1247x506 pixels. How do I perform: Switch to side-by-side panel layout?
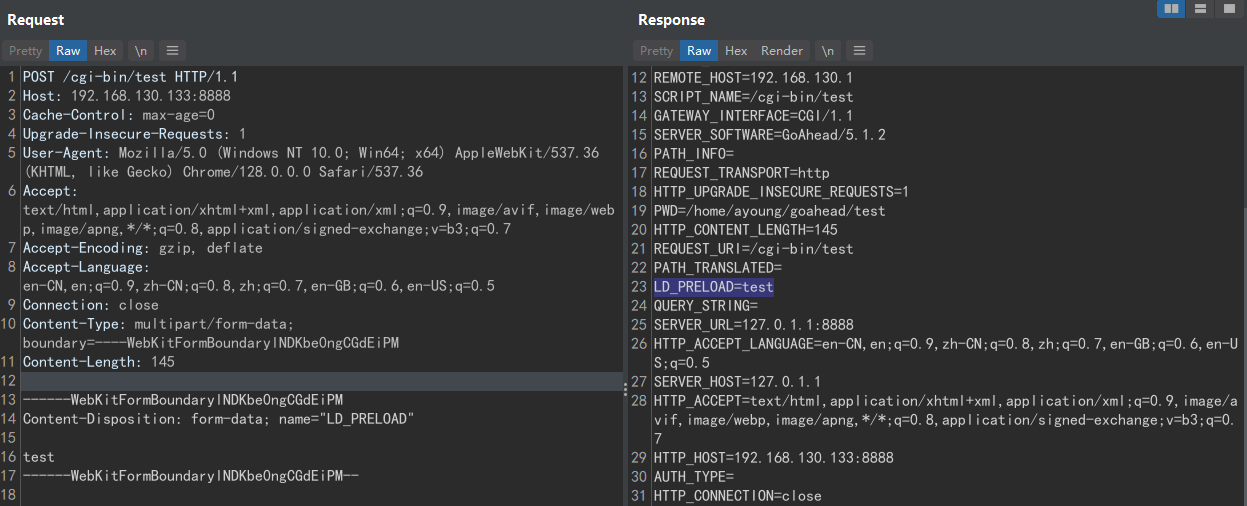(x=1171, y=9)
